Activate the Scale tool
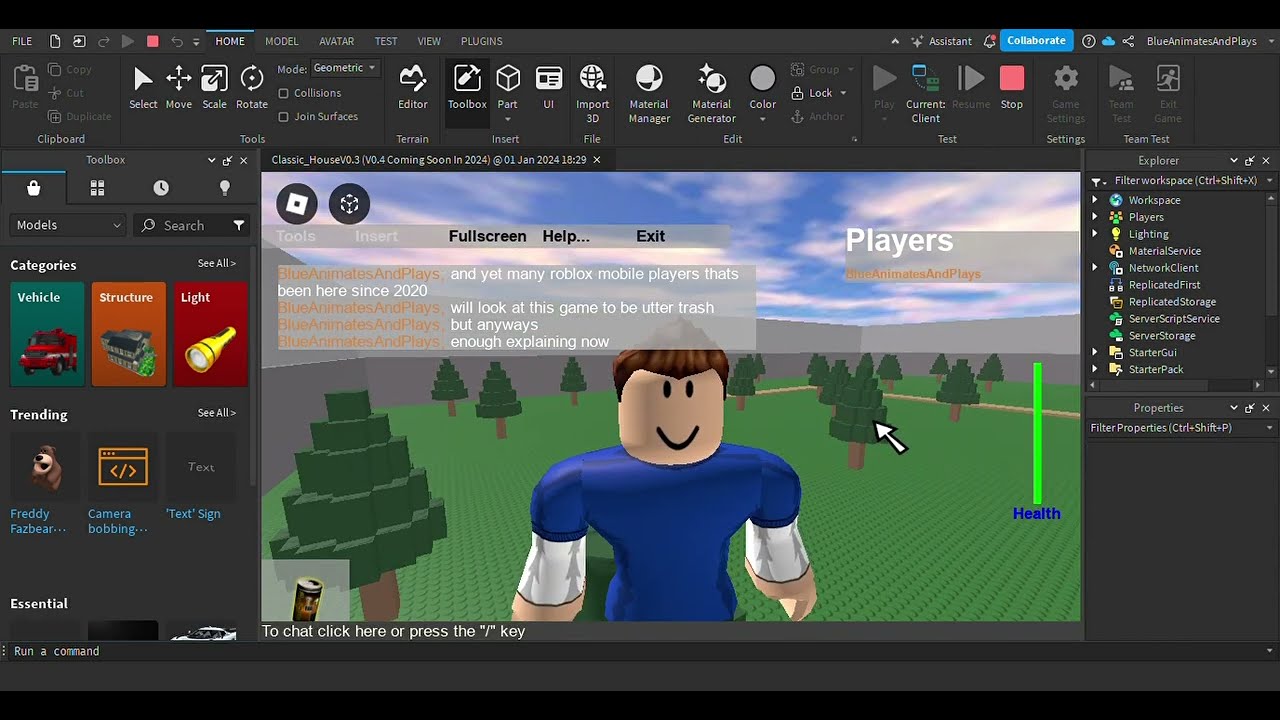 tap(214, 87)
